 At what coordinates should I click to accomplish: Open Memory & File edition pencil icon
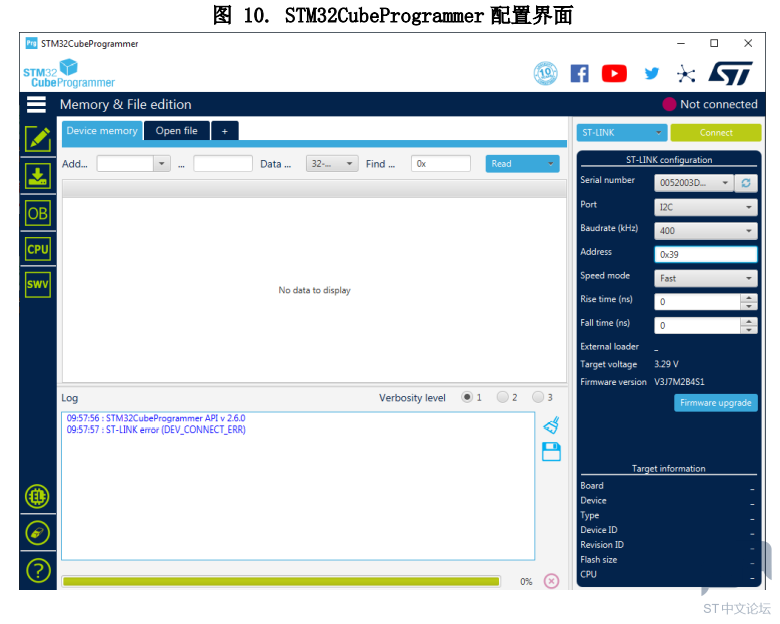pyautogui.click(x=38, y=139)
